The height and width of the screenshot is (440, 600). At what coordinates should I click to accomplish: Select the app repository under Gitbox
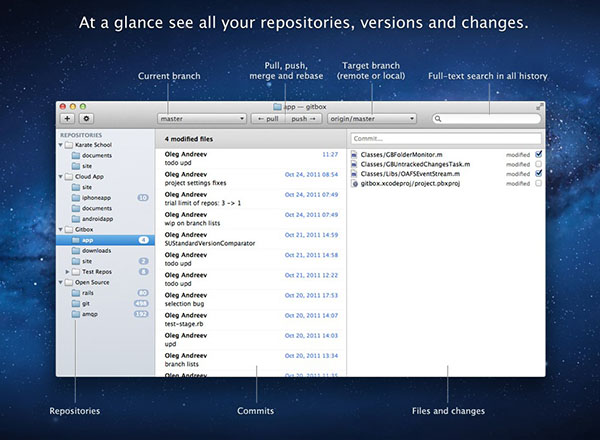tap(88, 240)
